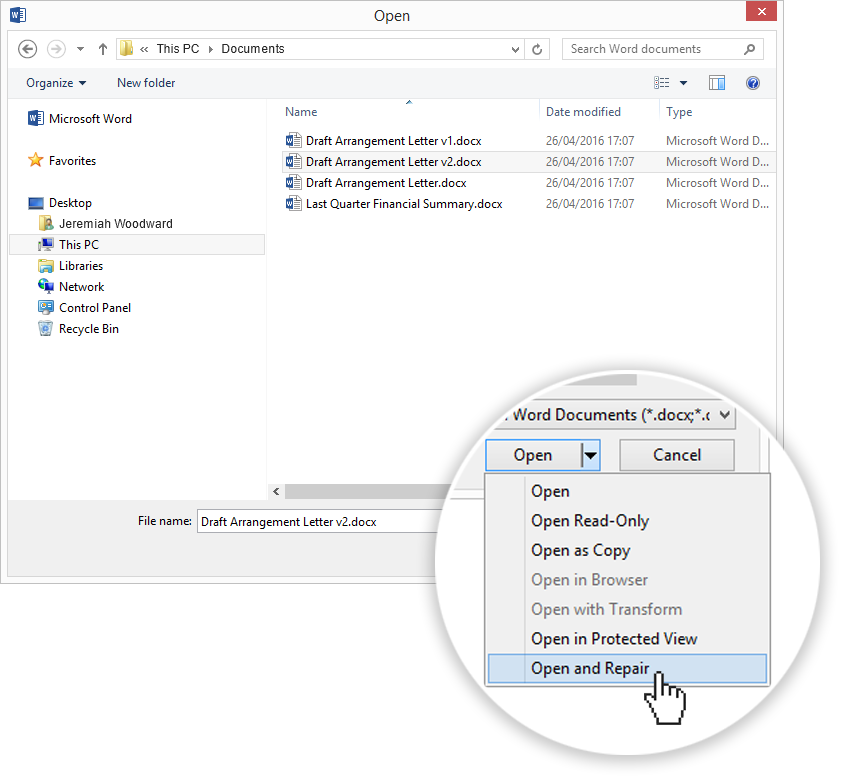This screenshot has height=781, width=850.
Task: Close the Open dialog window
Action: click(761, 11)
